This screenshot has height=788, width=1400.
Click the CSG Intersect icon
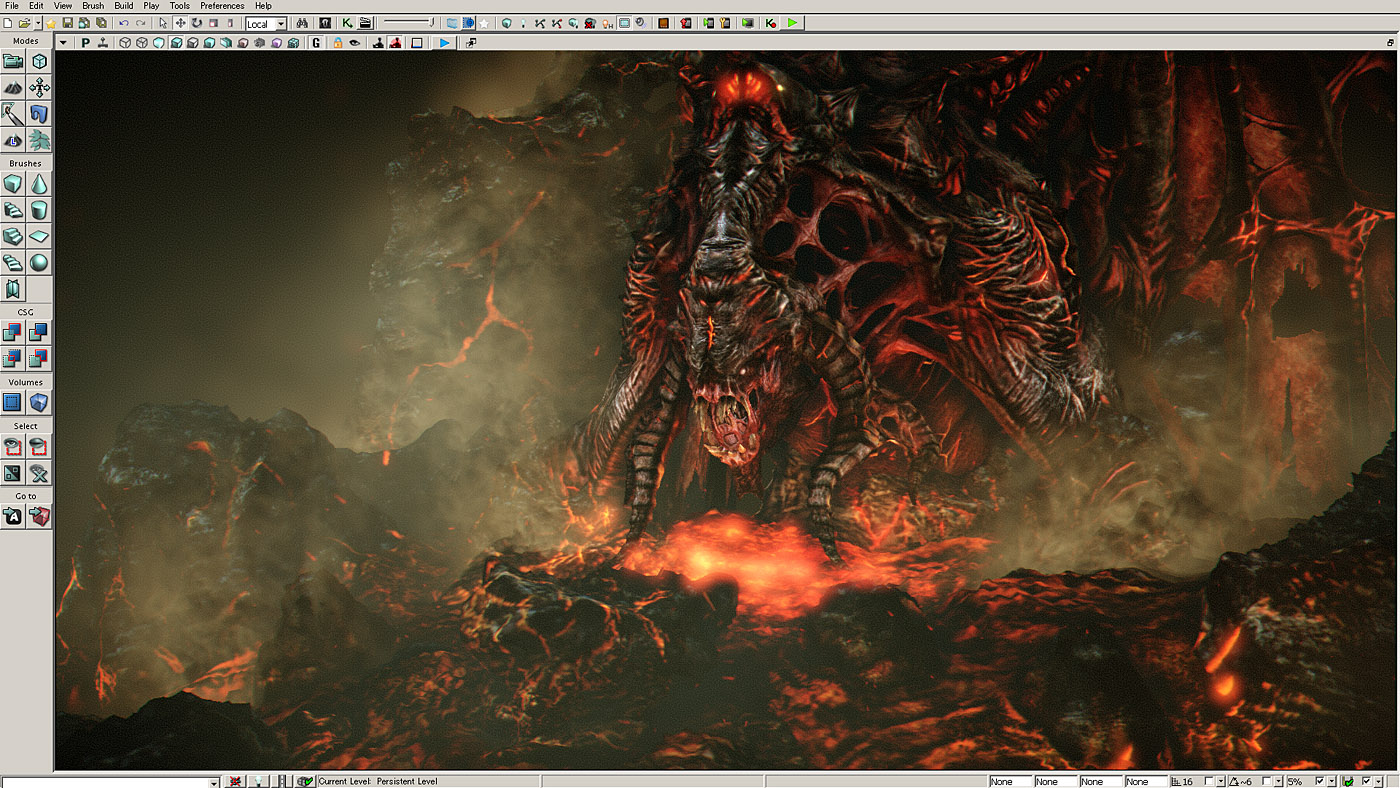pos(13,358)
